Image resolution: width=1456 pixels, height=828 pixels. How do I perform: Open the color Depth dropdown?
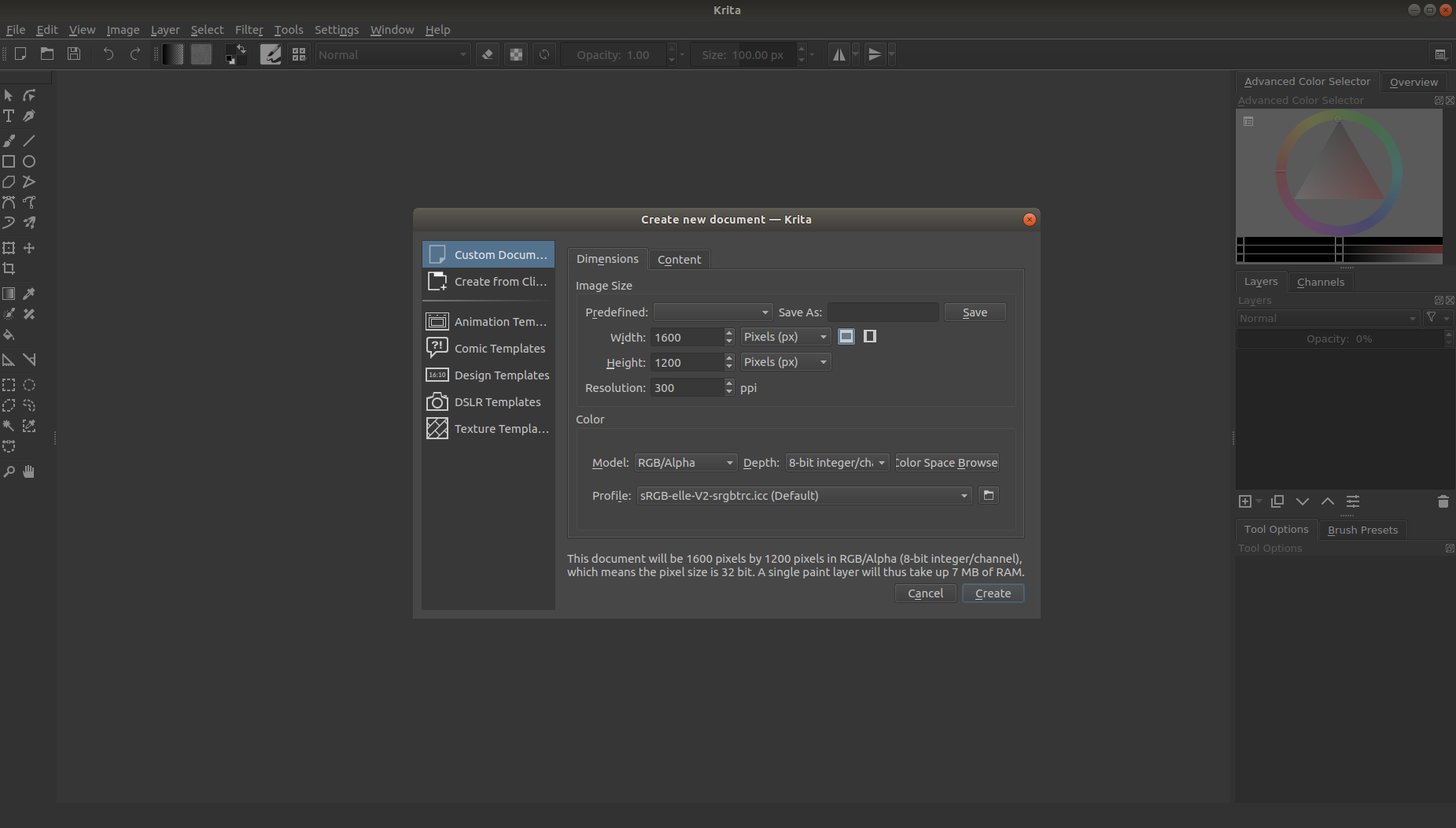[x=838, y=463]
